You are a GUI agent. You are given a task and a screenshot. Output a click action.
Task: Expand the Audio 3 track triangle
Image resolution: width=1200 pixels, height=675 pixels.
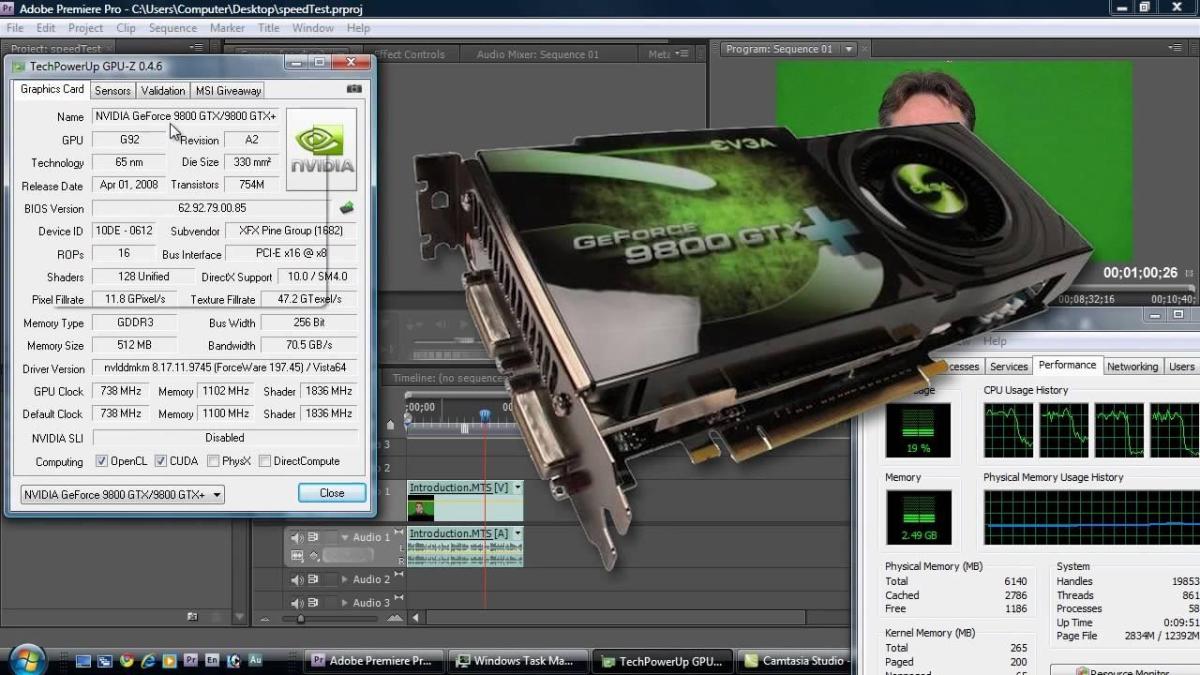coord(345,602)
